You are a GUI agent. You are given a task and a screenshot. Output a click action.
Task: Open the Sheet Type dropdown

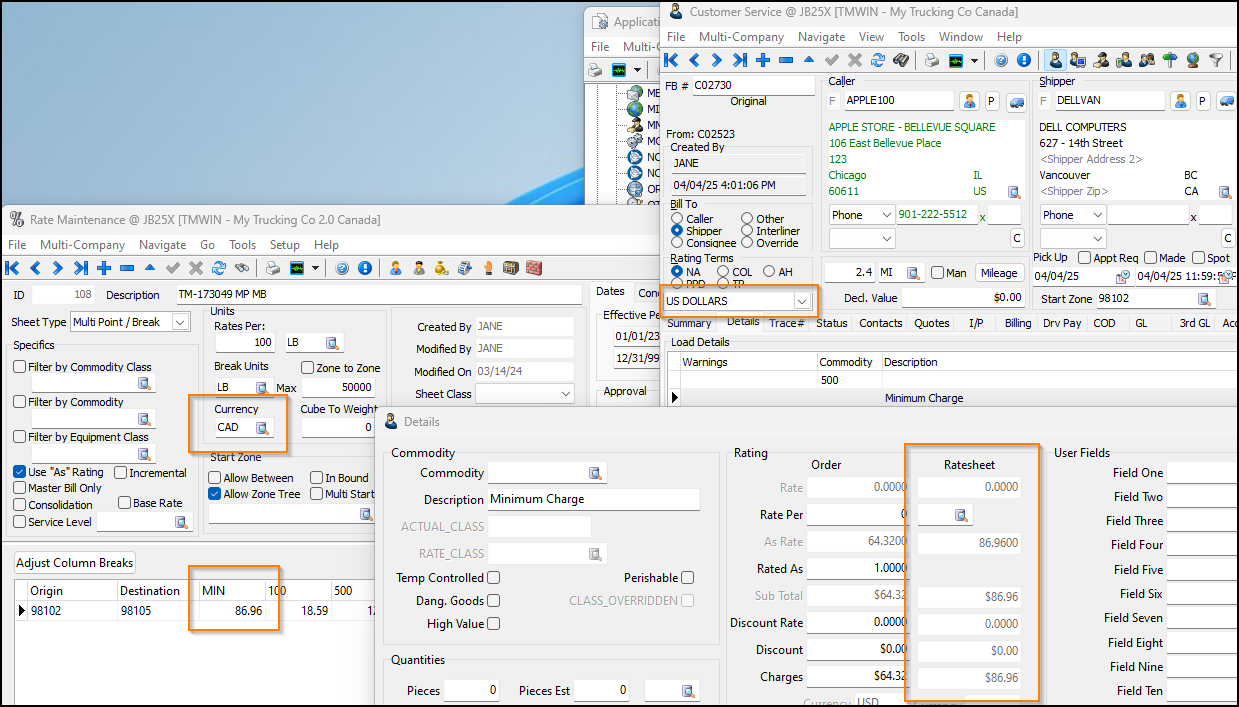[180, 322]
